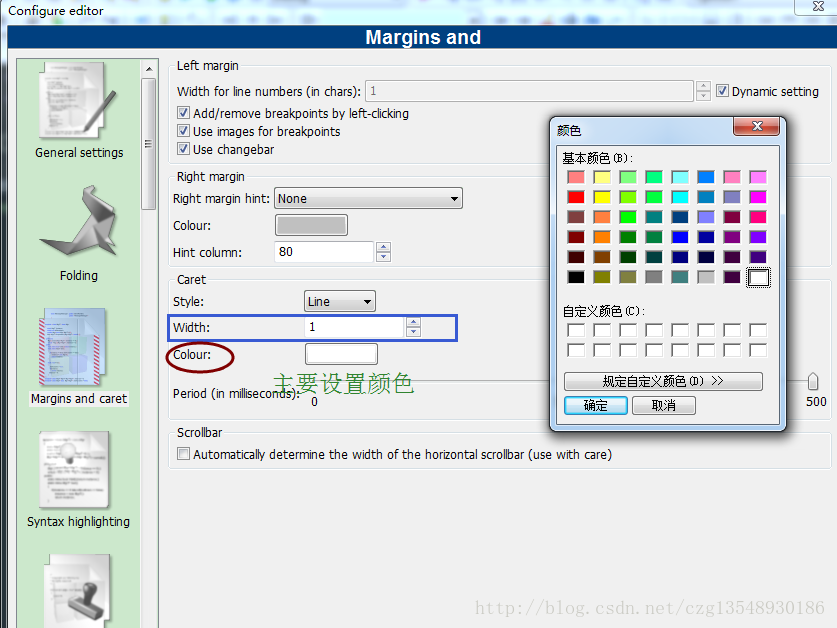Select the black basic color swatch
The height and width of the screenshot is (628, 837).
coord(576,277)
